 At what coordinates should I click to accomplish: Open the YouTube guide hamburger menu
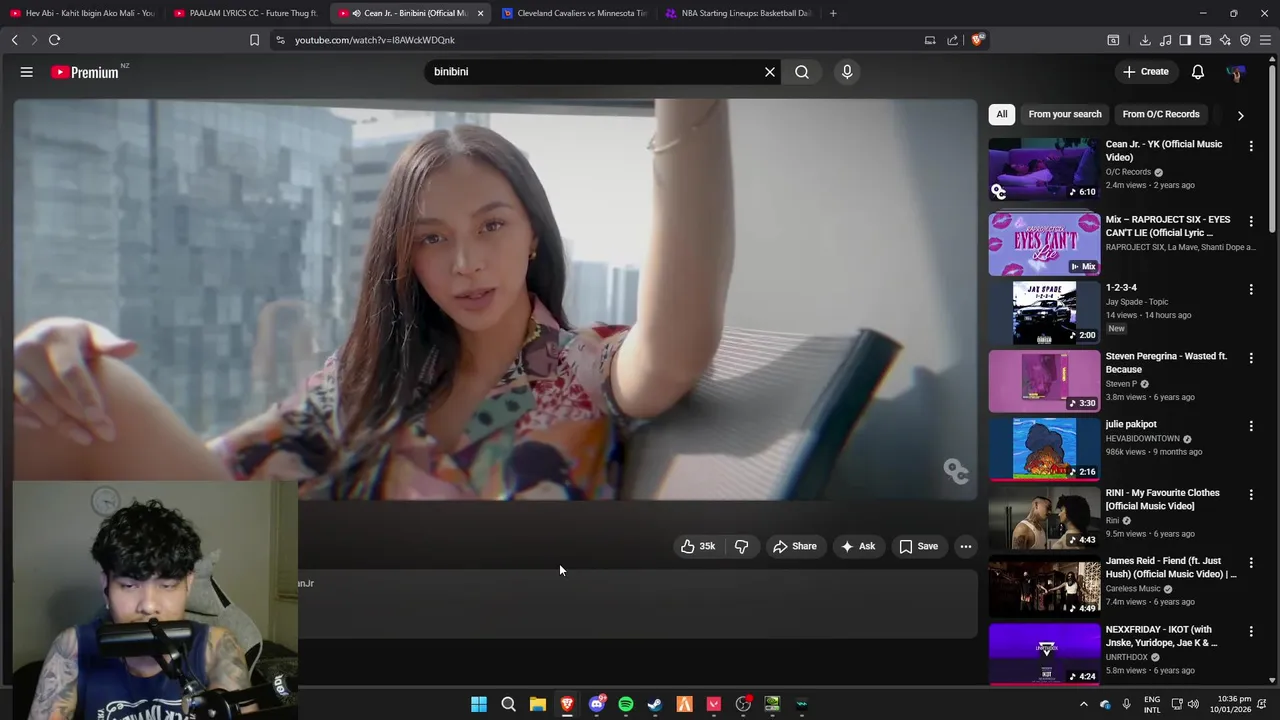point(27,72)
